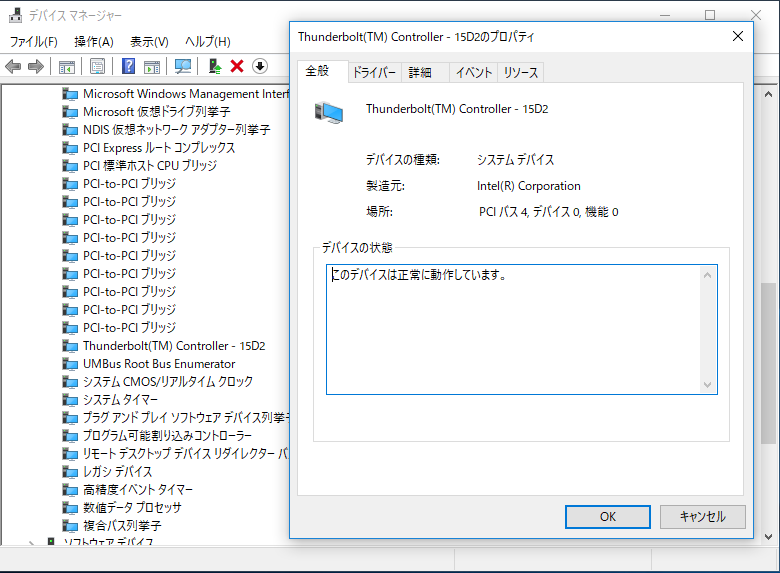Click icon beside プログラム可能割り込みコントローラー
This screenshot has width=780, height=573.
(70, 436)
